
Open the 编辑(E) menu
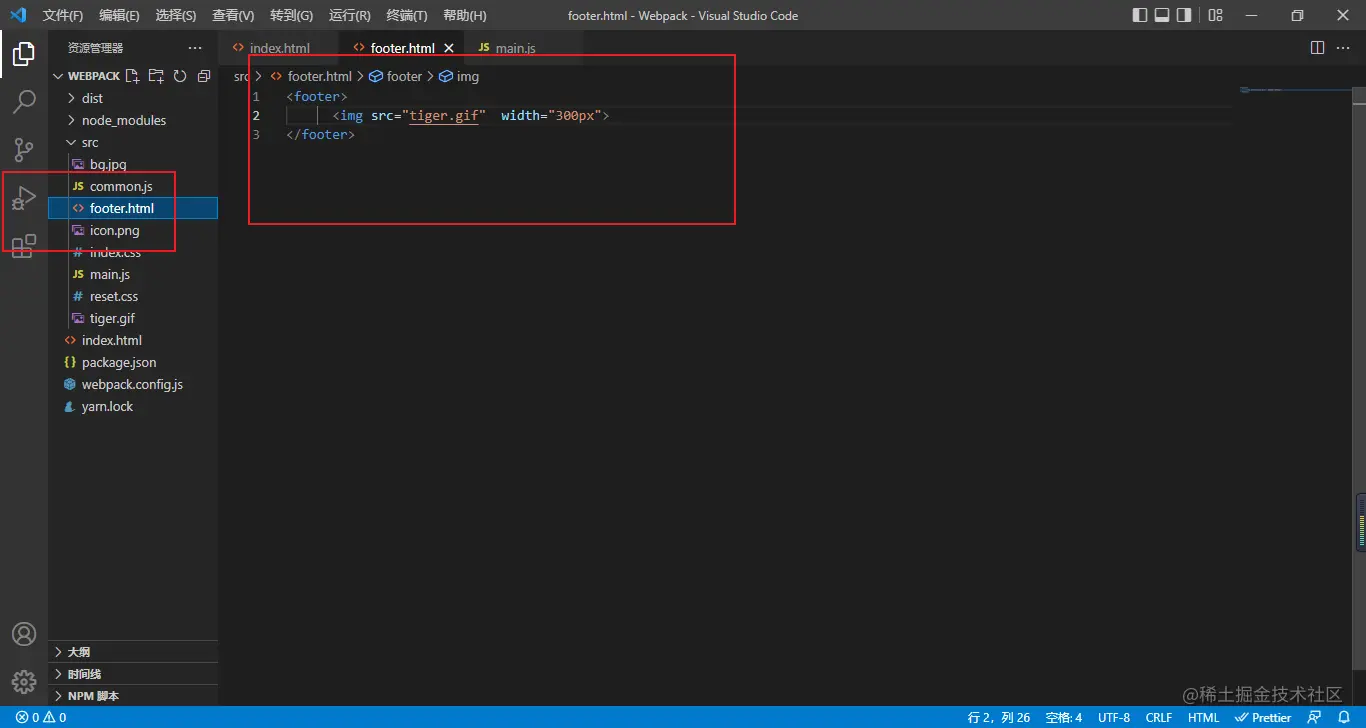(x=120, y=15)
